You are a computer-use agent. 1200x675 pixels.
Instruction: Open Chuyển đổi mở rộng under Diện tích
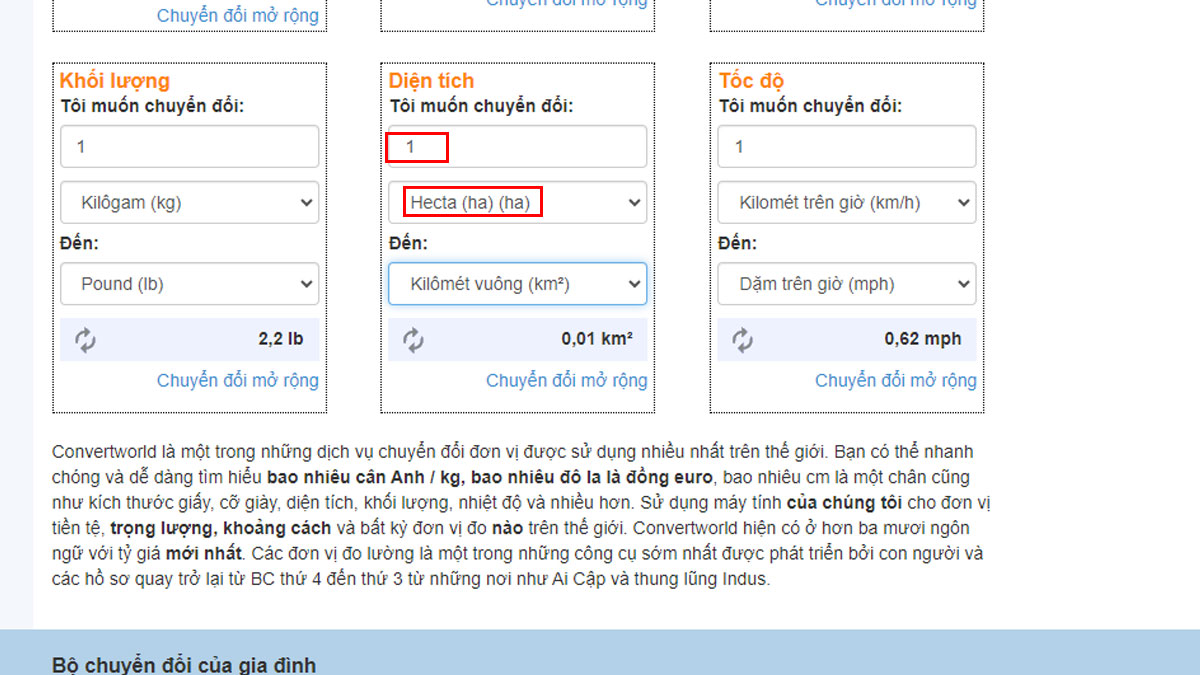(x=566, y=380)
